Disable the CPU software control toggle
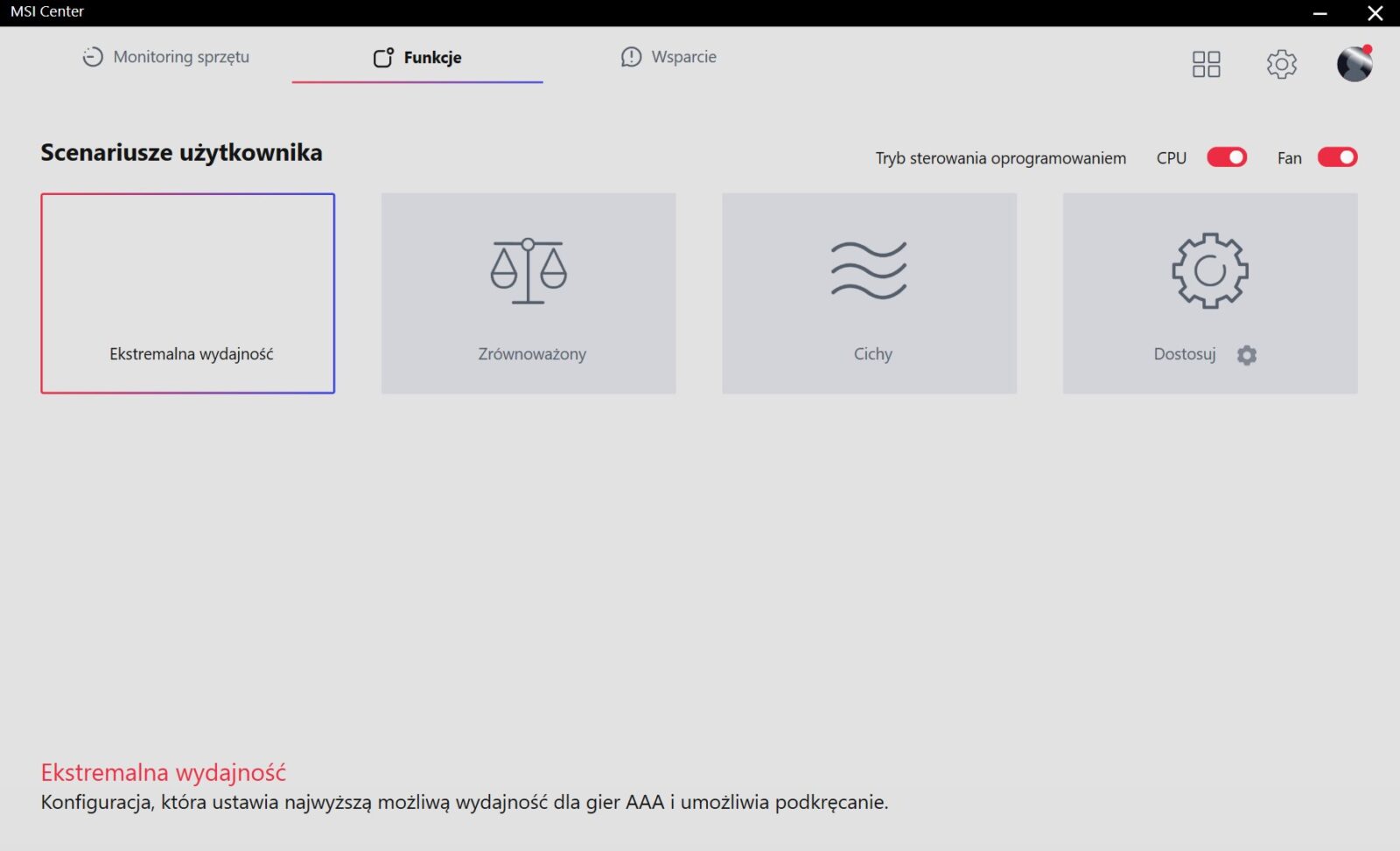 [1227, 157]
